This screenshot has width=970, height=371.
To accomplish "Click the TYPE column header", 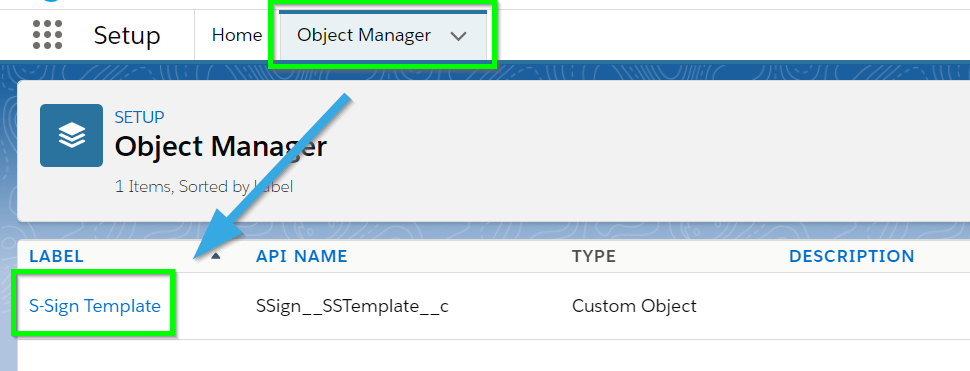I will (594, 256).
